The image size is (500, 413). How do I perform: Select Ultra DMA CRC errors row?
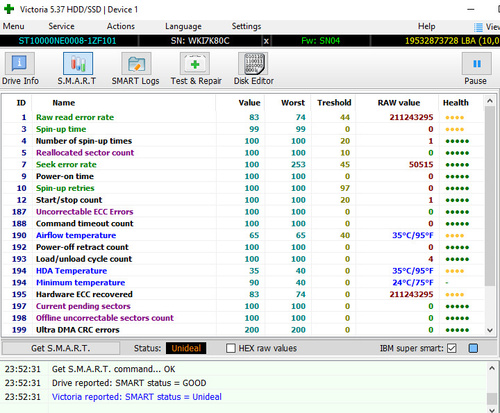click(243, 330)
